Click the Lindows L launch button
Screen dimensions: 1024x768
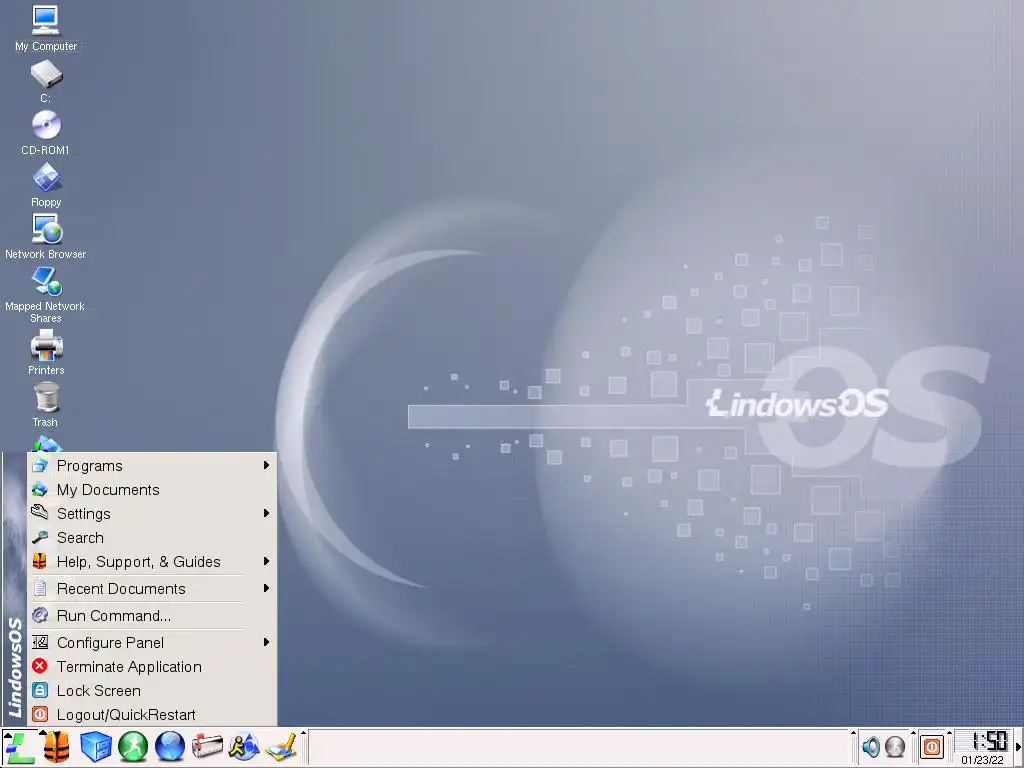[x=19, y=747]
